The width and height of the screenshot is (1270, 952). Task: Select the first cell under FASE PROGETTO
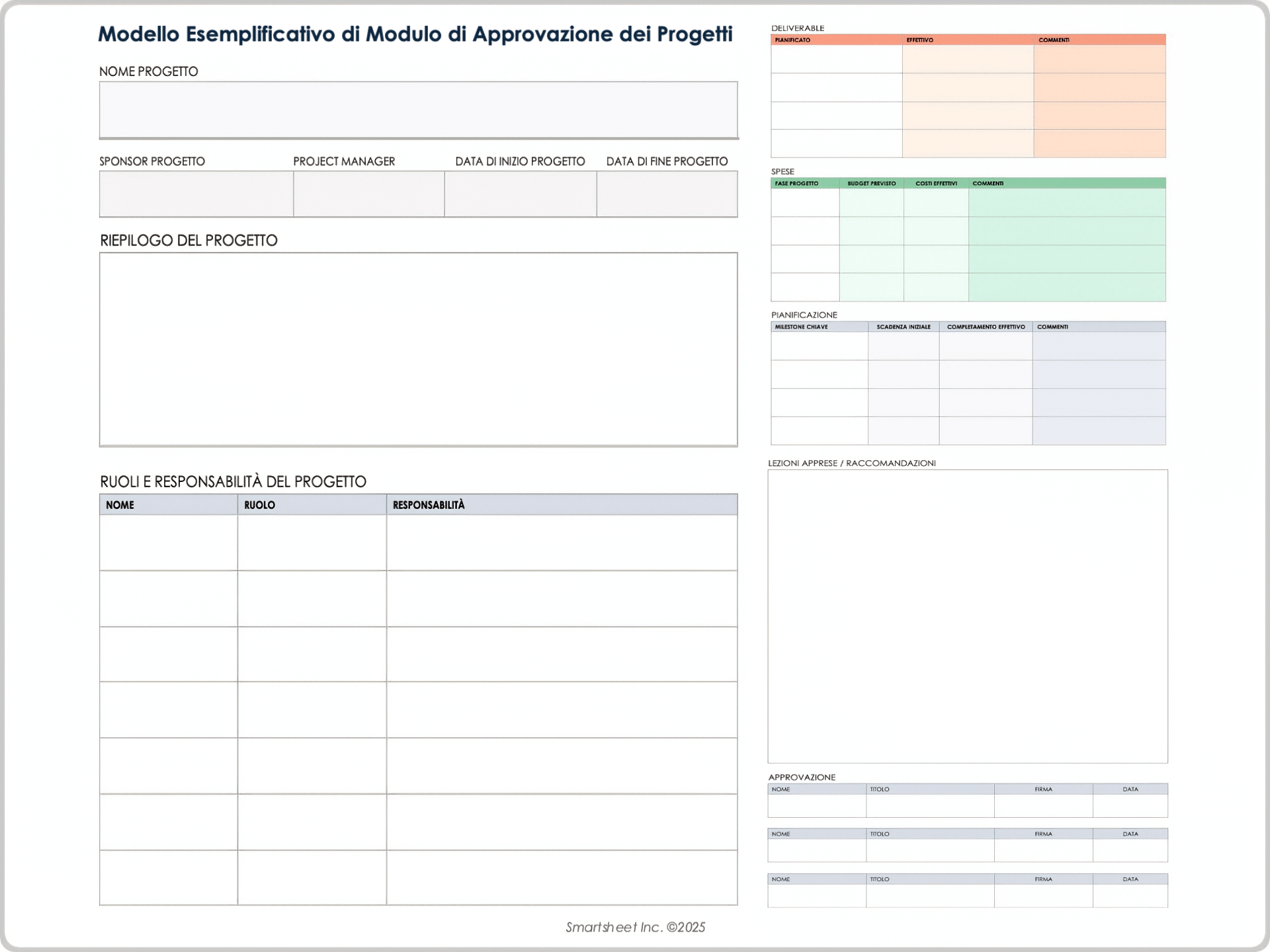(x=804, y=202)
